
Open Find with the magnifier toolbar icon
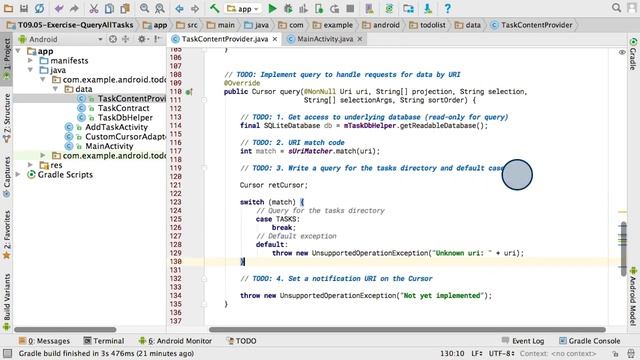click(x=144, y=8)
